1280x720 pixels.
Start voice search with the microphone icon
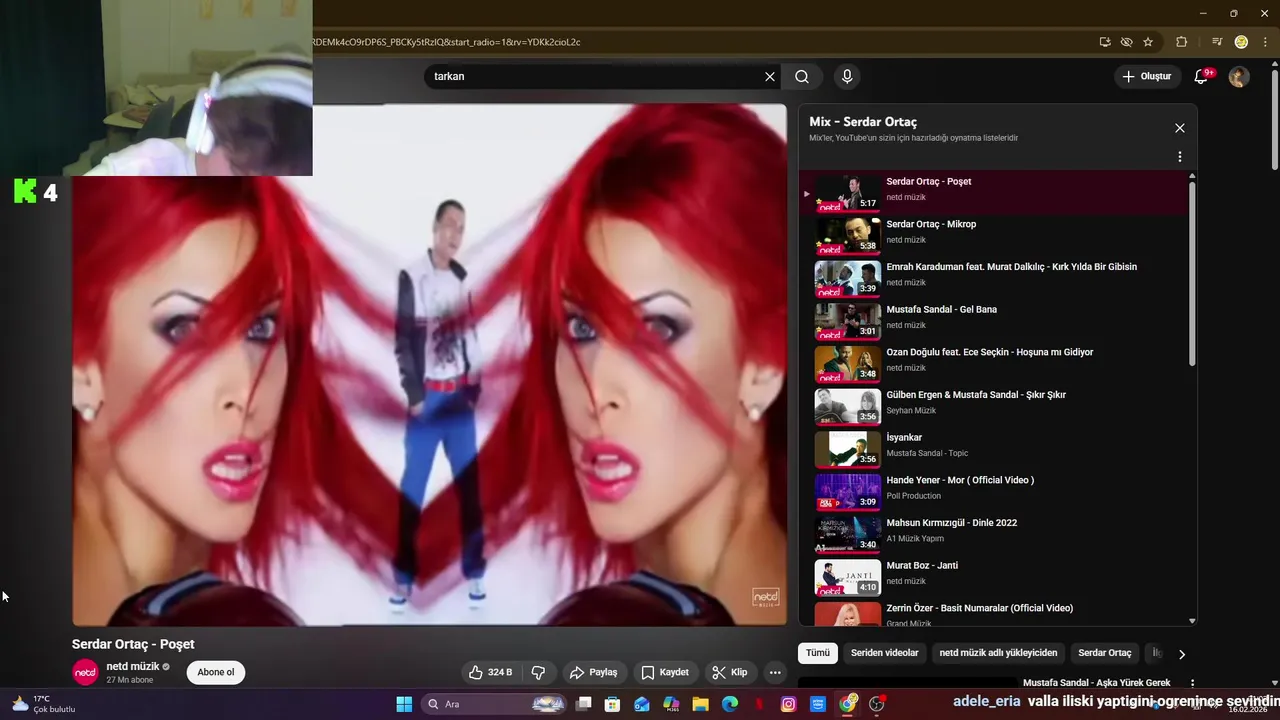pos(847,76)
